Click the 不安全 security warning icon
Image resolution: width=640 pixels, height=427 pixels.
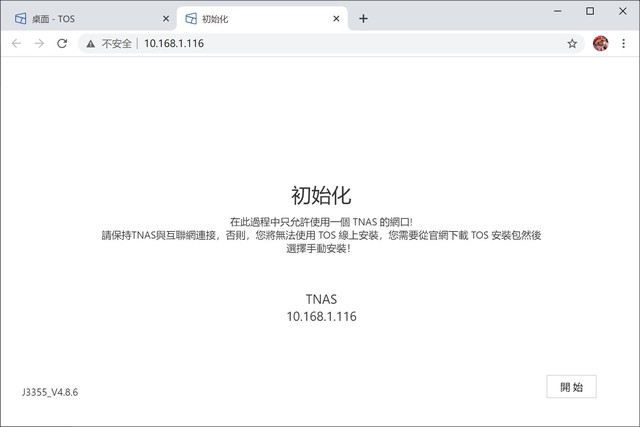pos(91,44)
